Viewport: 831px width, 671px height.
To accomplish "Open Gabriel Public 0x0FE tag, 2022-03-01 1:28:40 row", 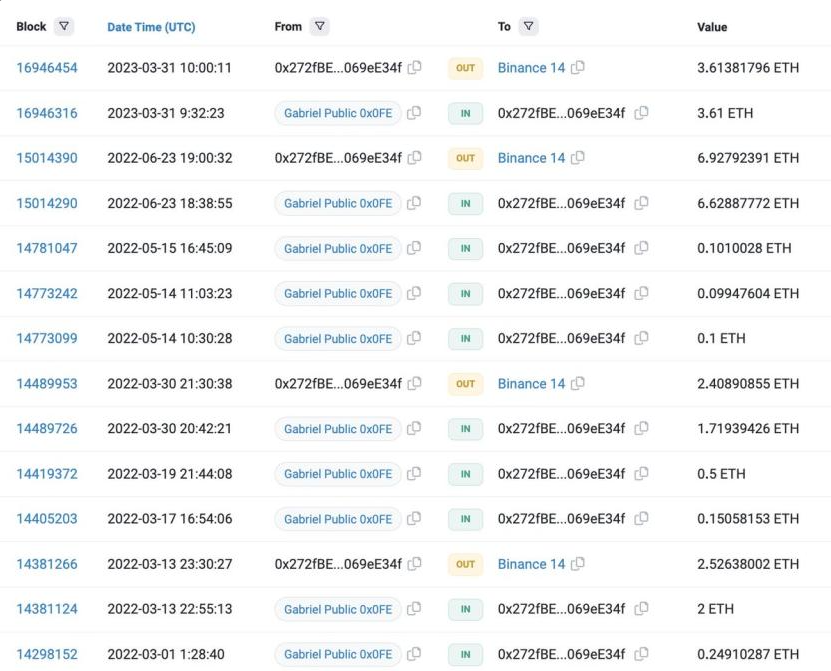I will point(338,654).
